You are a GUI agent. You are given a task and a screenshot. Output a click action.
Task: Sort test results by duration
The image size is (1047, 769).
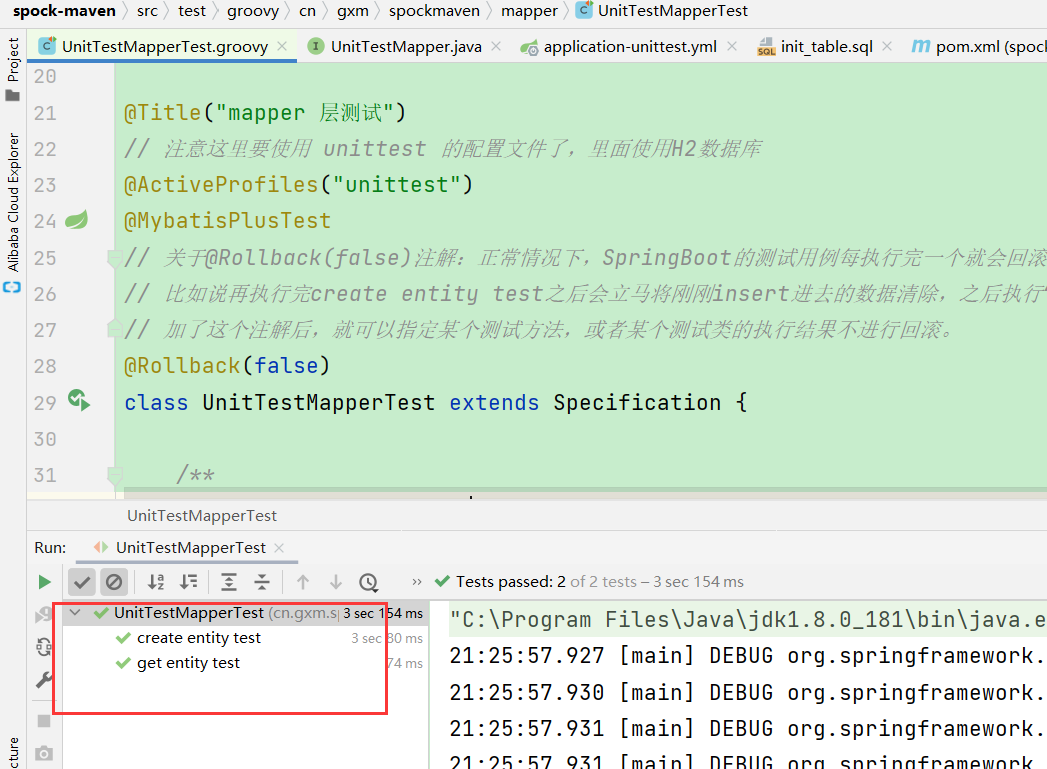coord(189,582)
